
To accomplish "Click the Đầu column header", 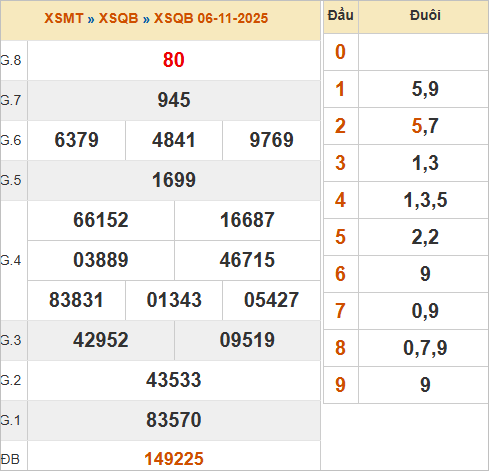I will point(340,15).
